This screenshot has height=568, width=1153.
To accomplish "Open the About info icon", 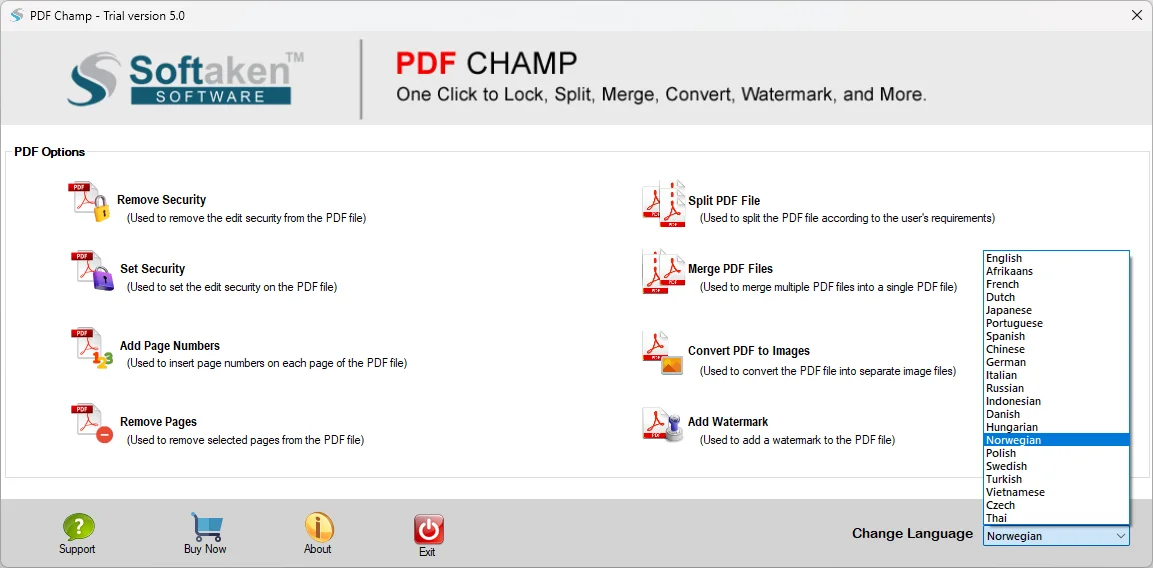I will [318, 527].
